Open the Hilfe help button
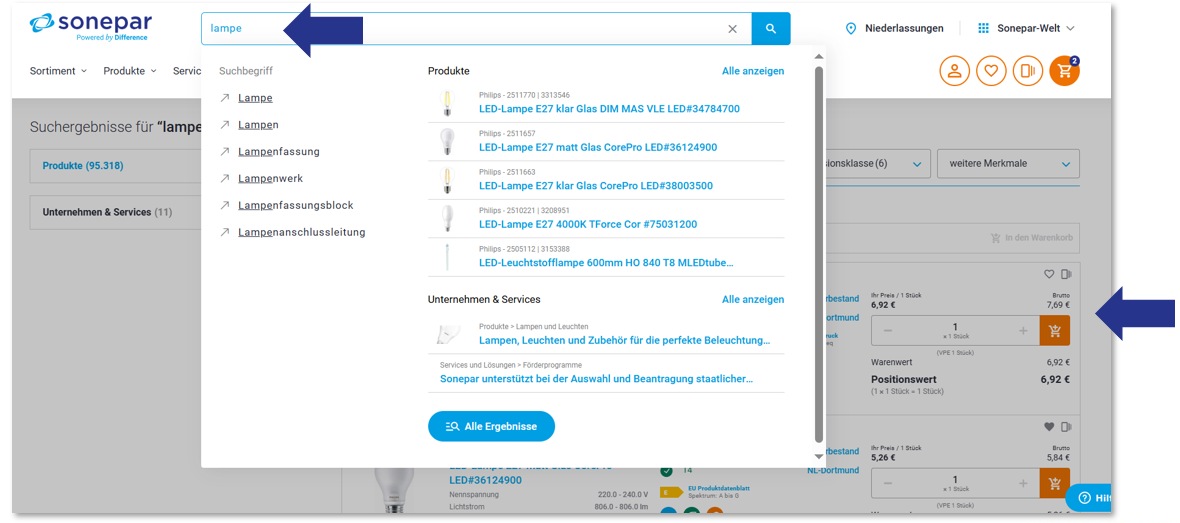Image resolution: width=1180 pixels, height=523 pixels. 1089,497
